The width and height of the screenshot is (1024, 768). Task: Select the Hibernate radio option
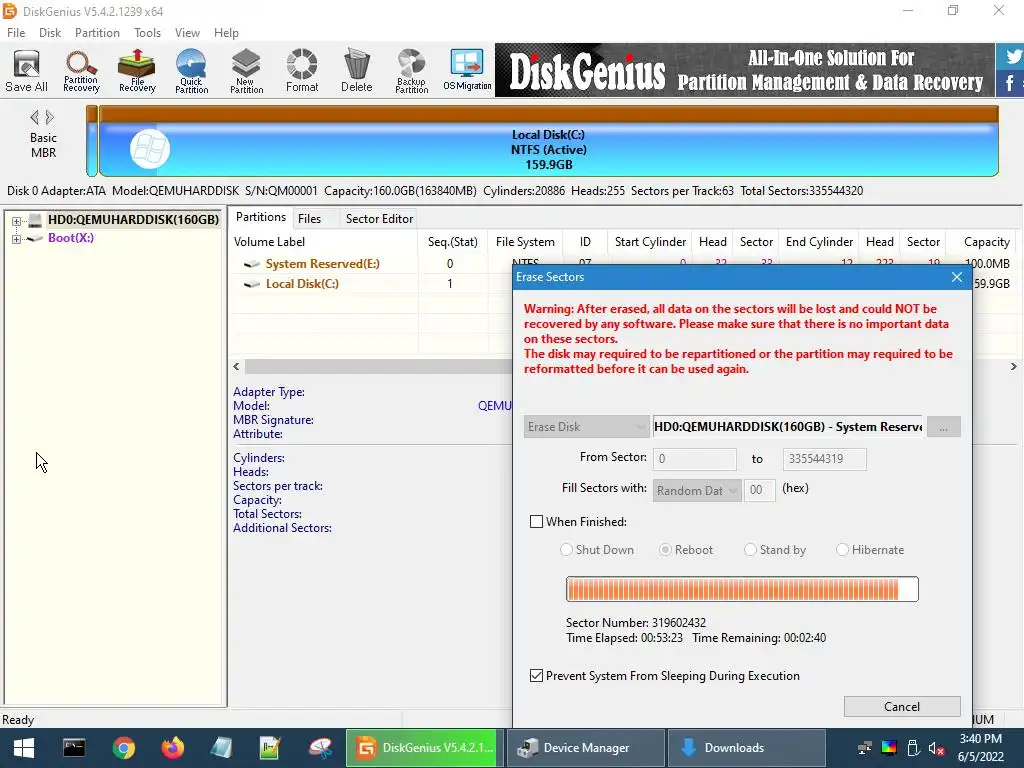coord(842,550)
